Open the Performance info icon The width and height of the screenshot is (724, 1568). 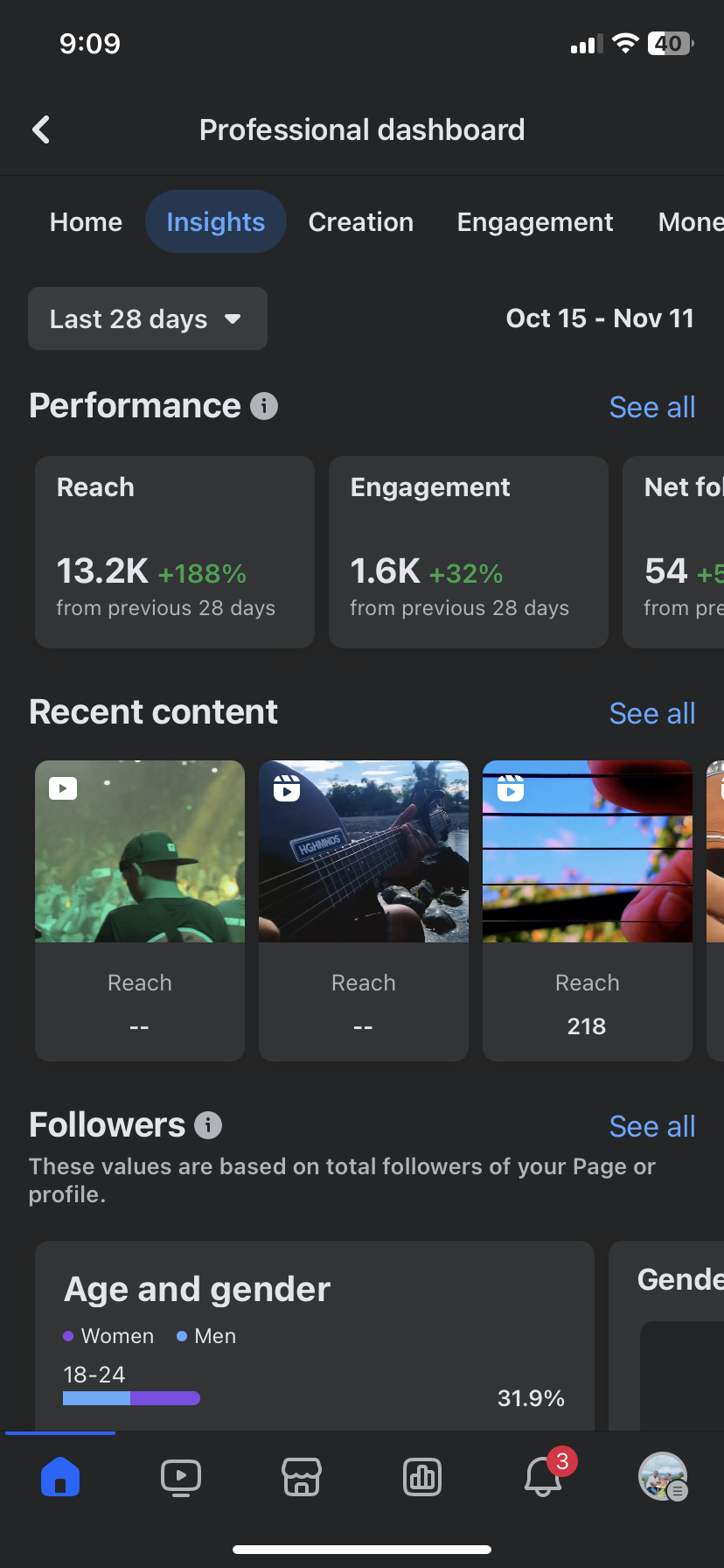coord(264,406)
